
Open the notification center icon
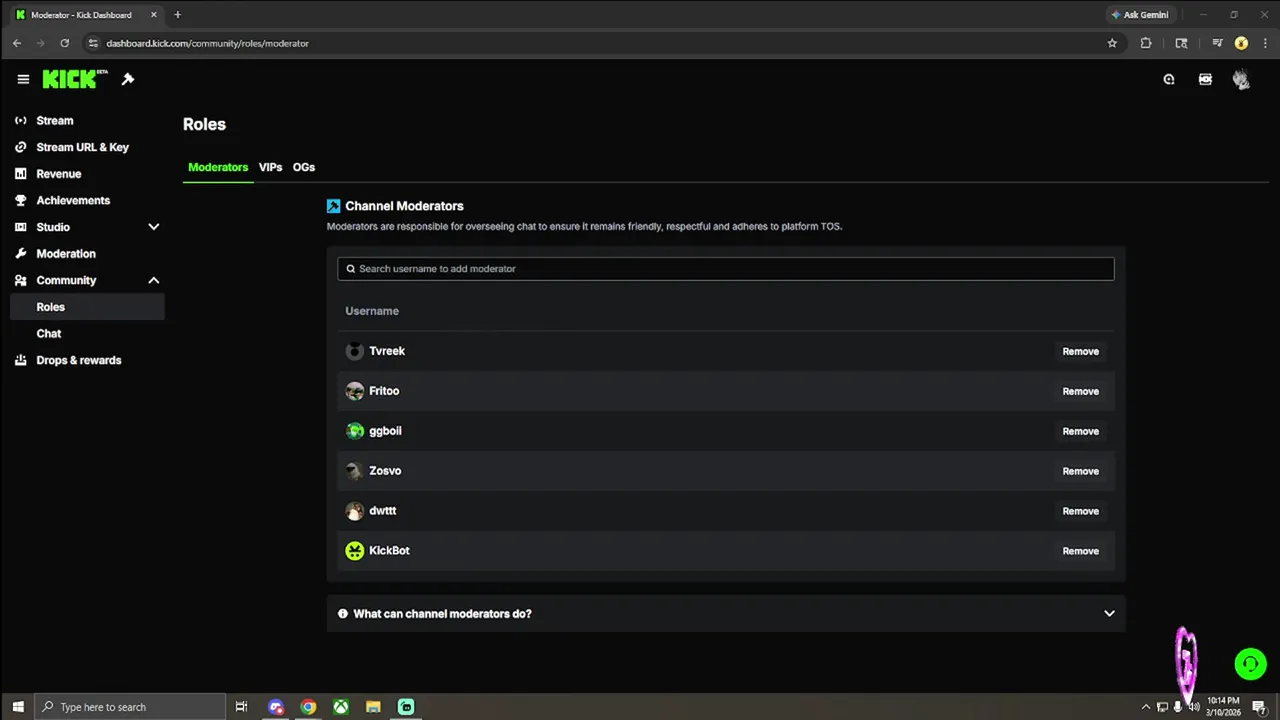[1261, 707]
